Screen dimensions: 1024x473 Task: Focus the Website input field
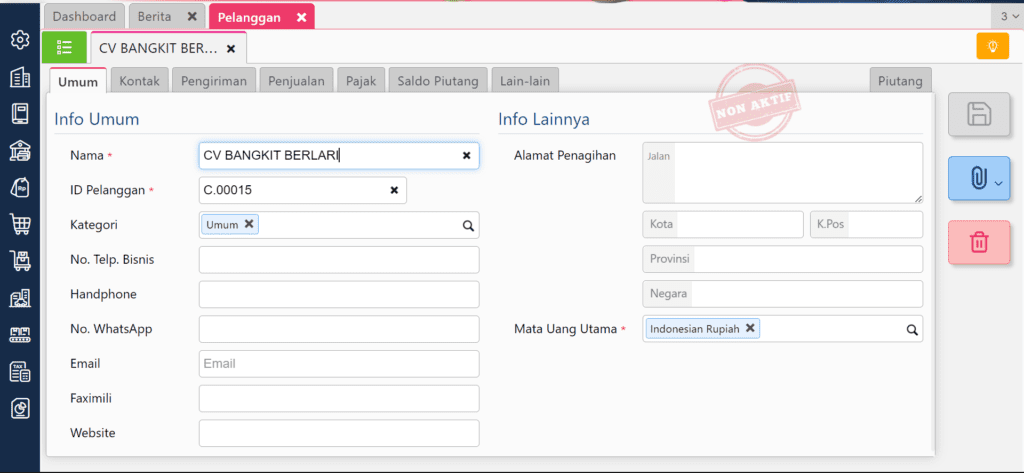tap(339, 432)
